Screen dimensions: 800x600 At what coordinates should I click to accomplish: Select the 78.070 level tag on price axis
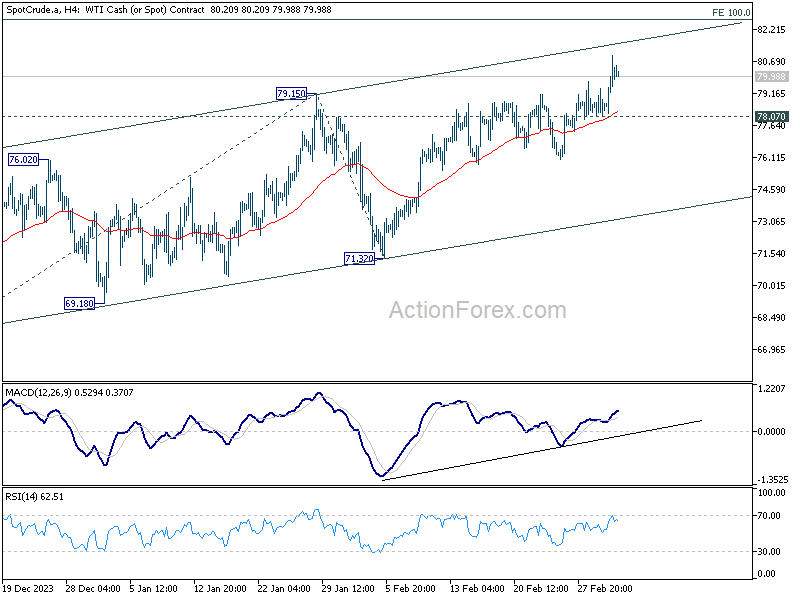pyautogui.click(x=771, y=116)
